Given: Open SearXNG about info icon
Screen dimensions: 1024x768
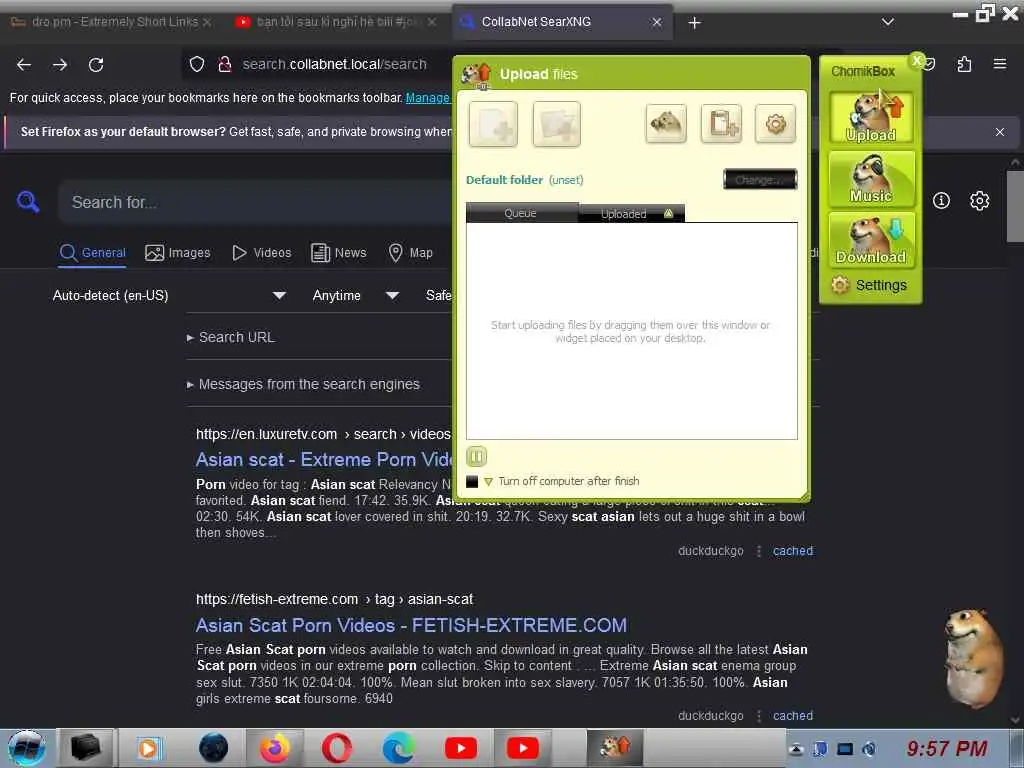Looking at the screenshot, I should point(941,200).
